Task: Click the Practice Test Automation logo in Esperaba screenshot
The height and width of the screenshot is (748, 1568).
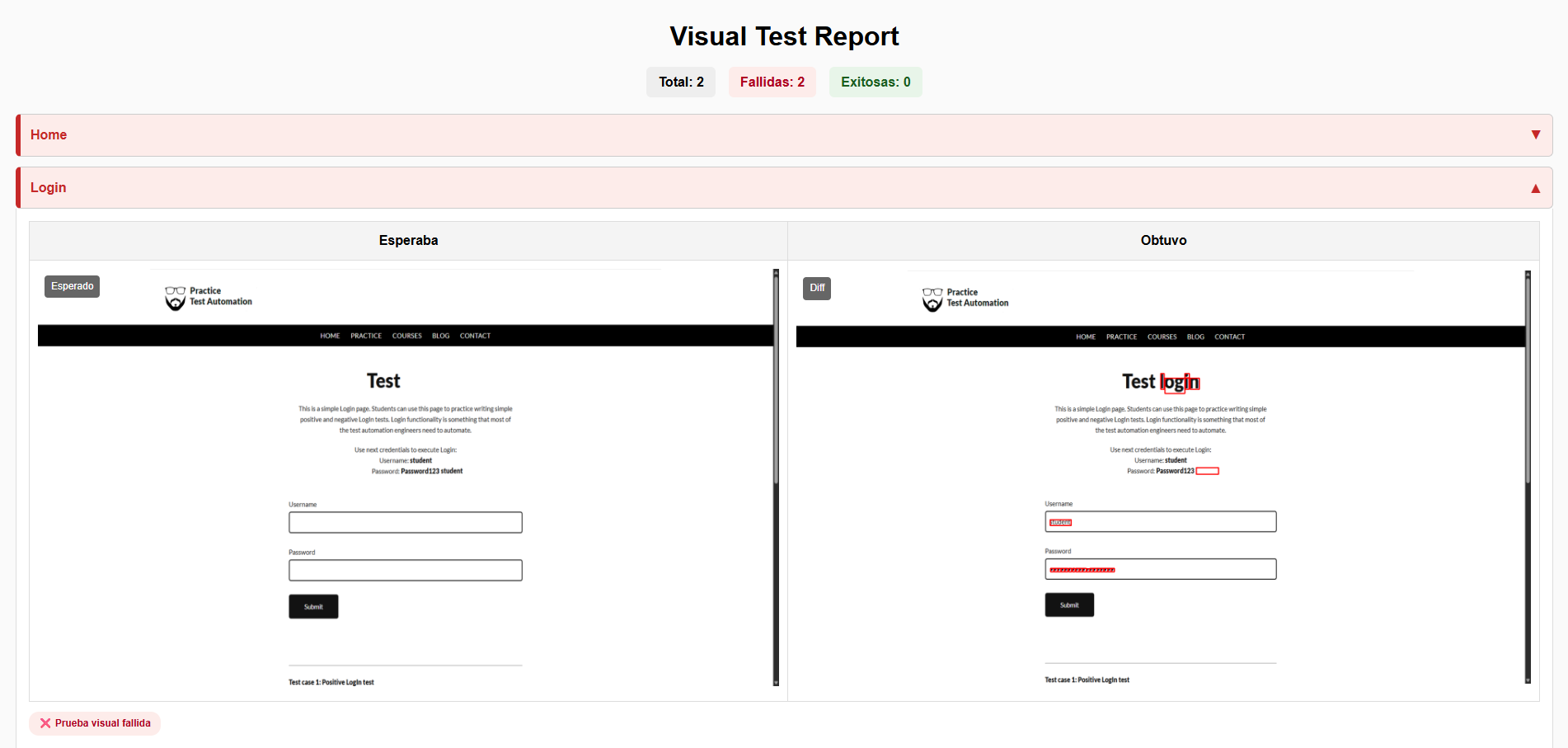Action: tap(208, 296)
